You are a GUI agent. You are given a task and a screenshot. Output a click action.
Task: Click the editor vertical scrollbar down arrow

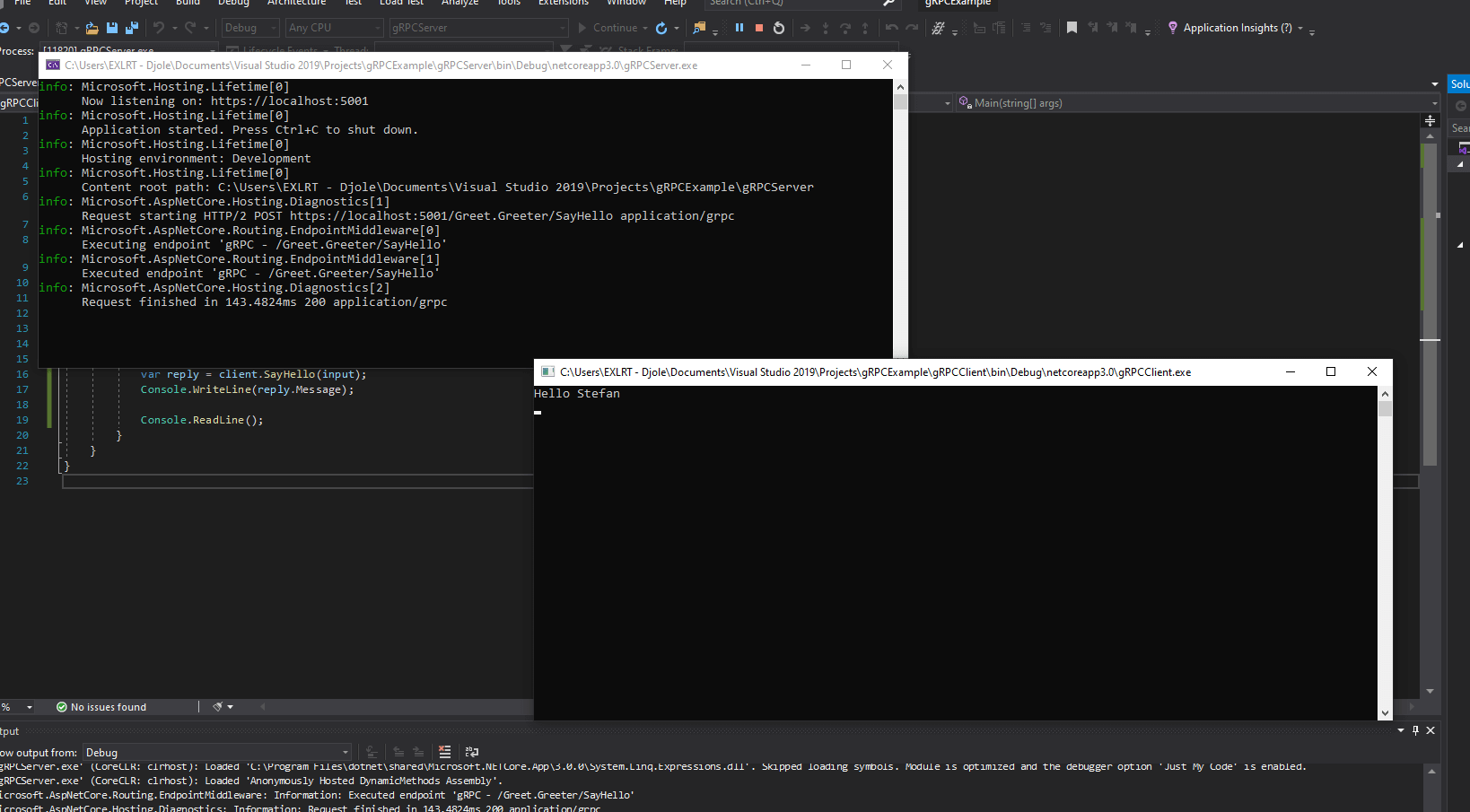pyautogui.click(x=1430, y=691)
